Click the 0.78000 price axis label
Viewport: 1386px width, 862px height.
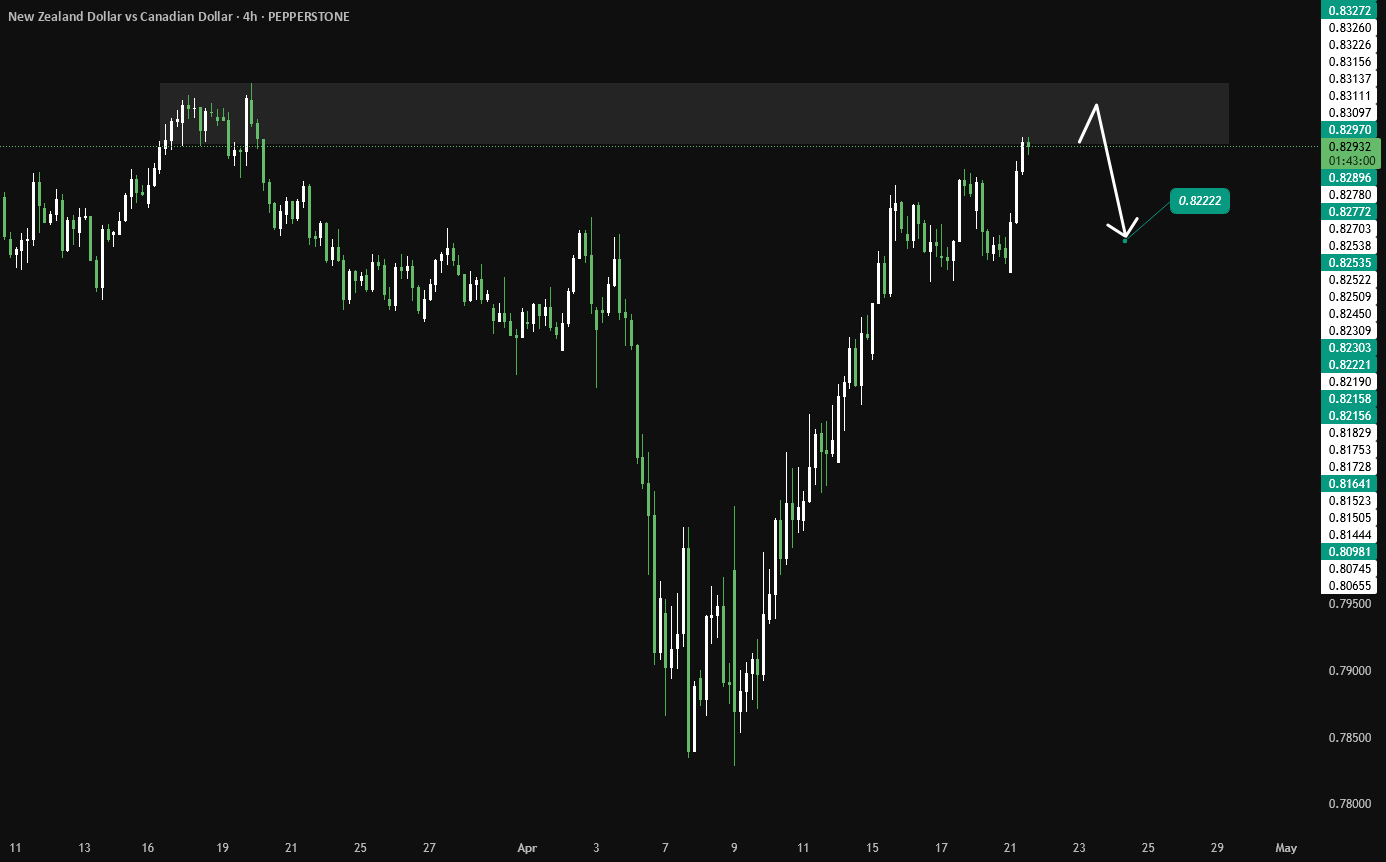coord(1349,804)
